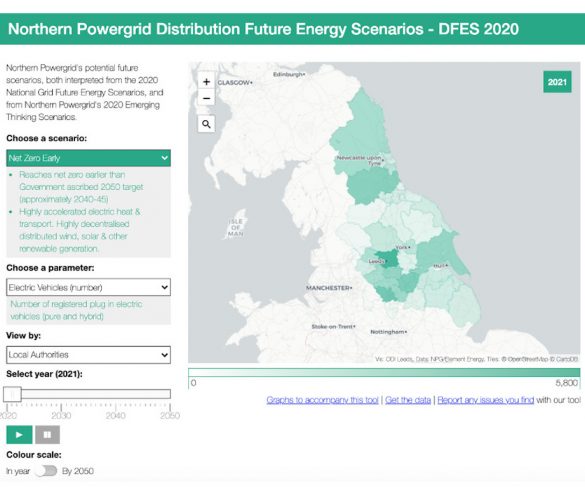Open Report any issues you find link

coord(485,400)
